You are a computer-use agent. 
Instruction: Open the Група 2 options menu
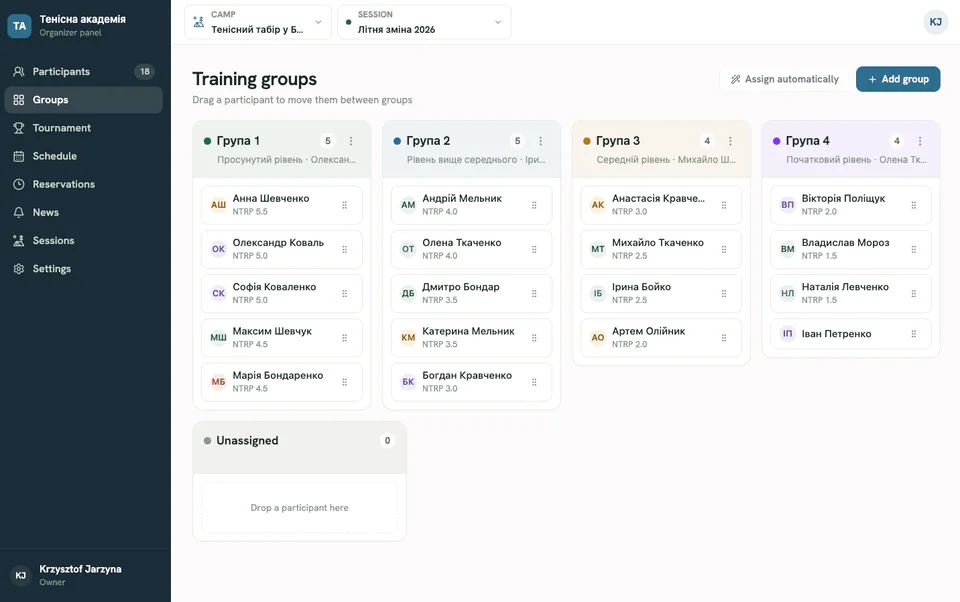[x=541, y=141]
